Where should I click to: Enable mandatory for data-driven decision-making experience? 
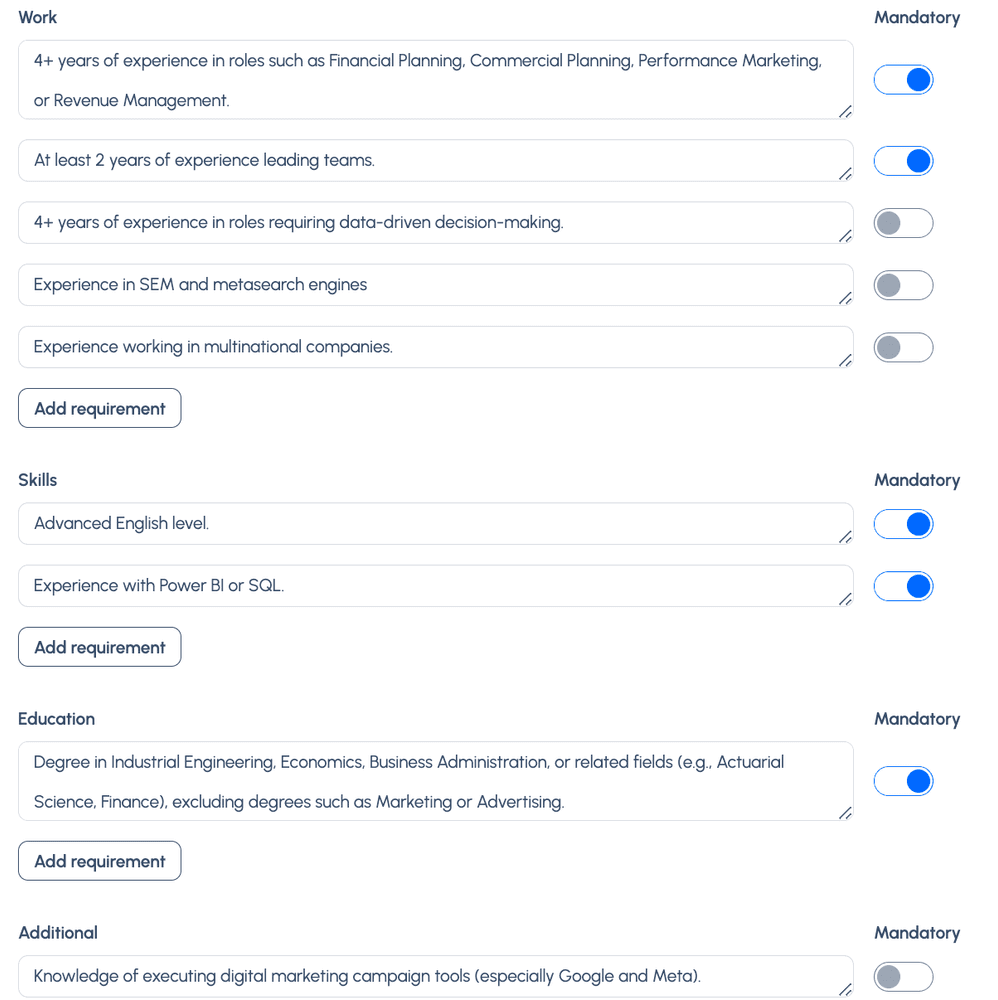click(x=903, y=223)
